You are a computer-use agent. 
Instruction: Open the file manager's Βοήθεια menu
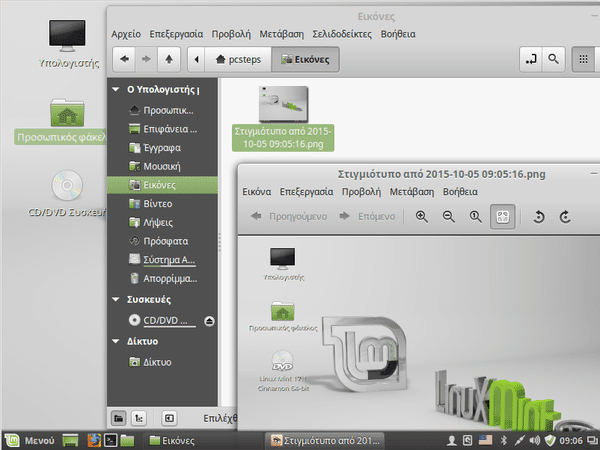[398, 34]
